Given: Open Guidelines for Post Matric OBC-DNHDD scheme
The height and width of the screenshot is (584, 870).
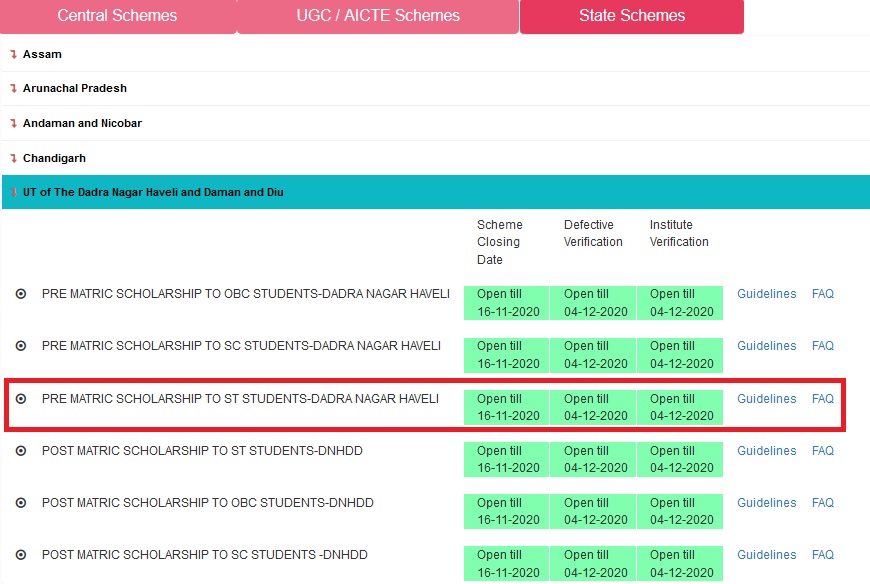Looking at the screenshot, I should click(766, 503).
